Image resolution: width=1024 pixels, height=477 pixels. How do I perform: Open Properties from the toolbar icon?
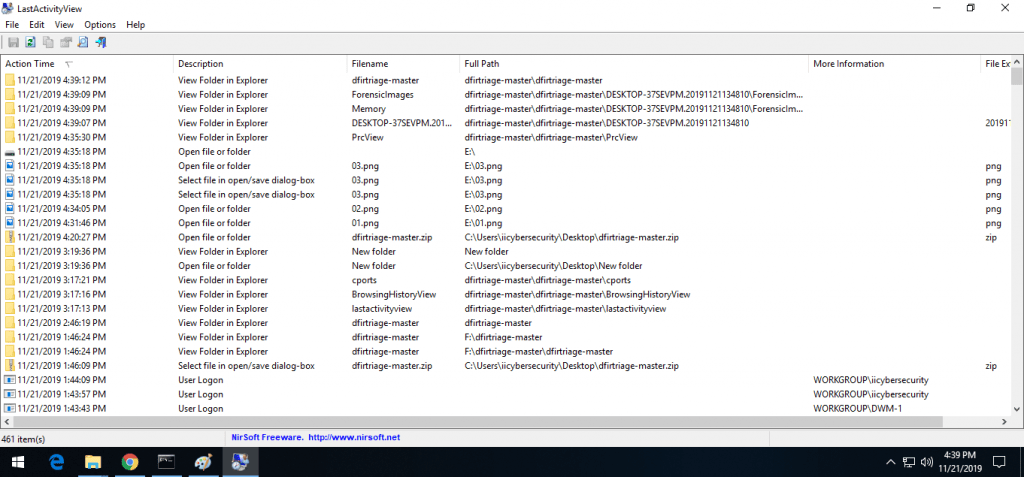[65, 42]
